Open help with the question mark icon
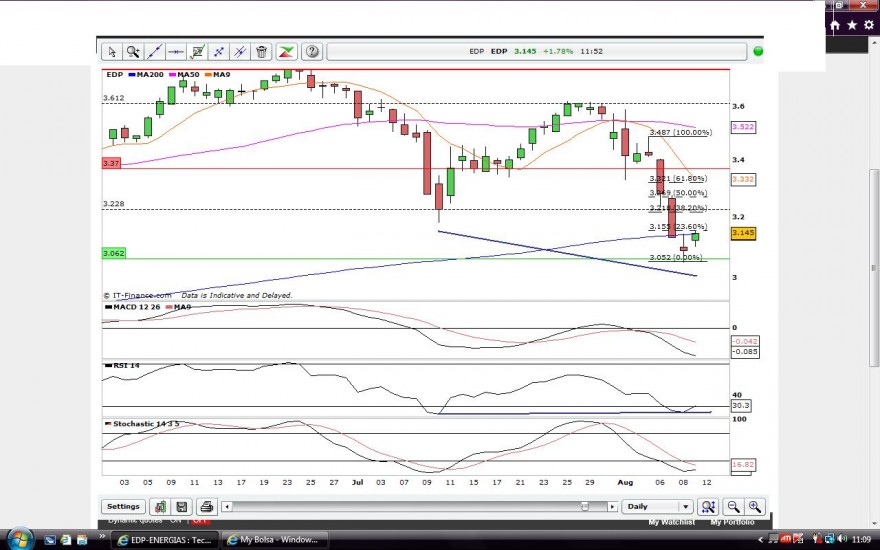 312,52
